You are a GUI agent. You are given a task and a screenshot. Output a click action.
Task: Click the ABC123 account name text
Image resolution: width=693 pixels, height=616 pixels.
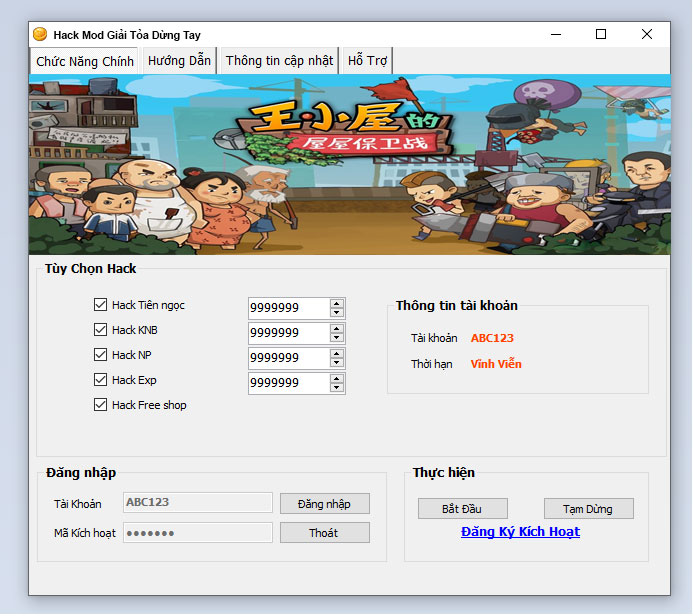point(492,338)
